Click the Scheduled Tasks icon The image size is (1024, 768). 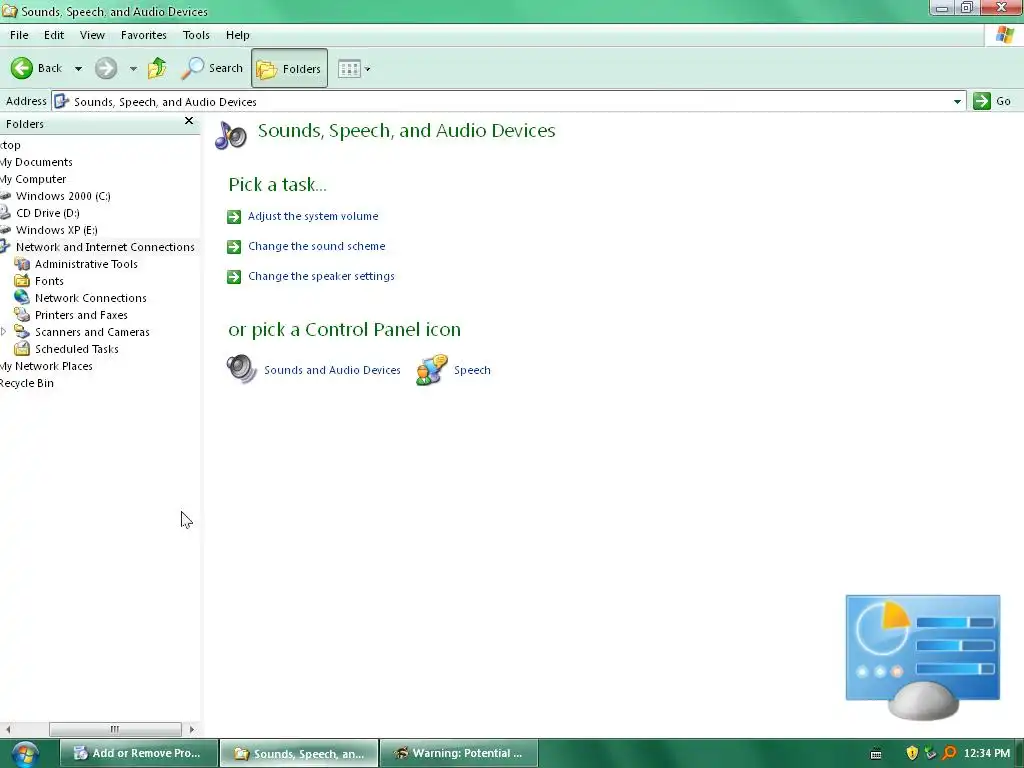tap(22, 349)
